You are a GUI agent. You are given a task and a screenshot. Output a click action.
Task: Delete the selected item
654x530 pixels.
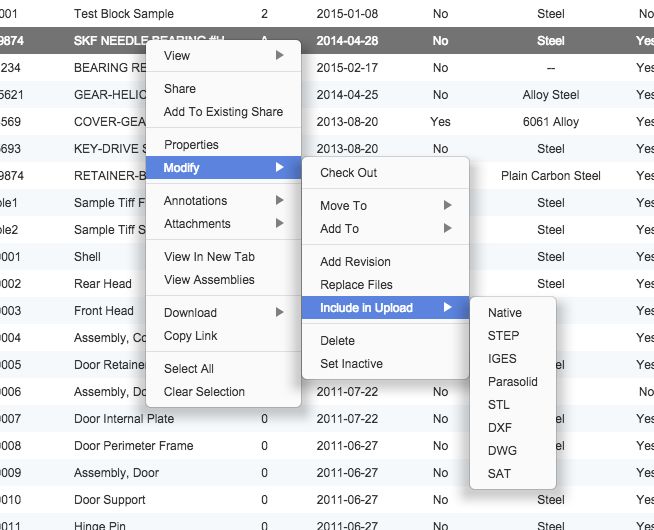[x=337, y=341]
